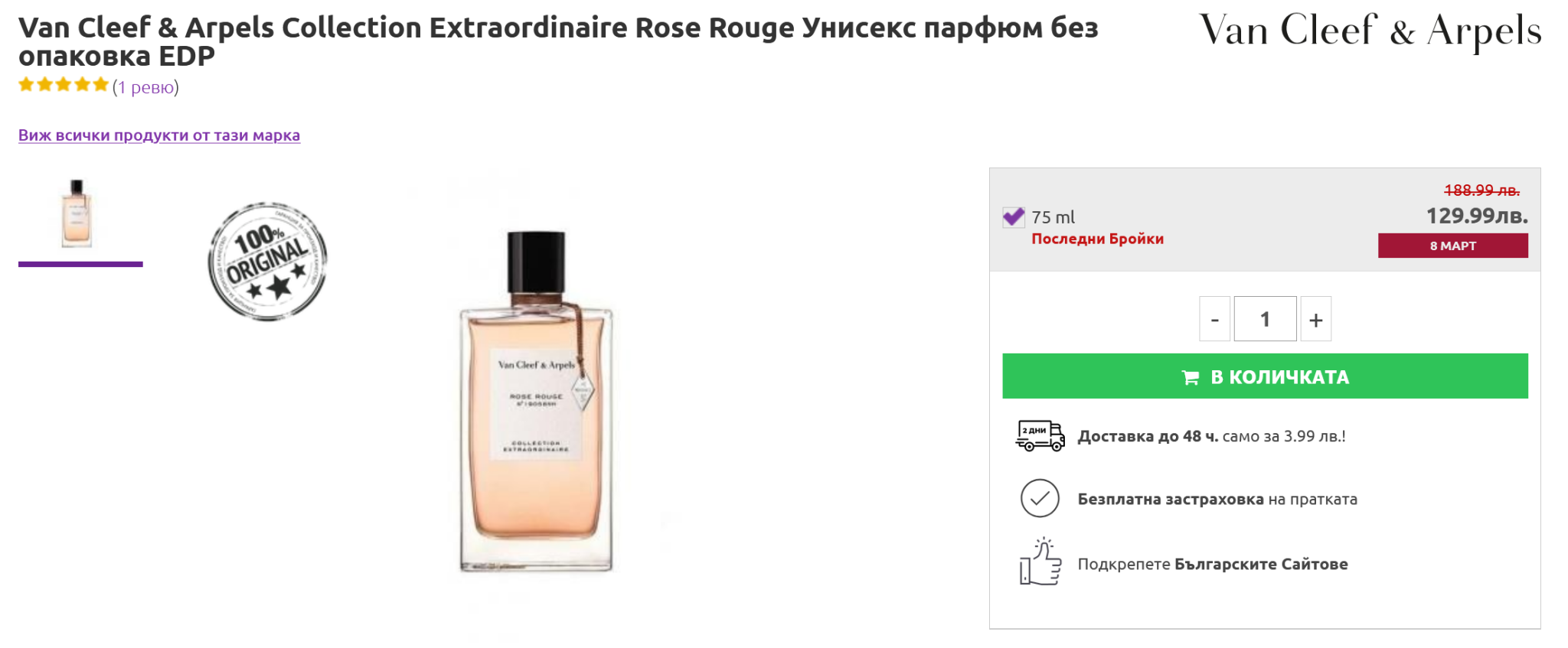Click the 100% Original stamp badge
This screenshot has height=648, width=1568.
pyautogui.click(x=267, y=262)
